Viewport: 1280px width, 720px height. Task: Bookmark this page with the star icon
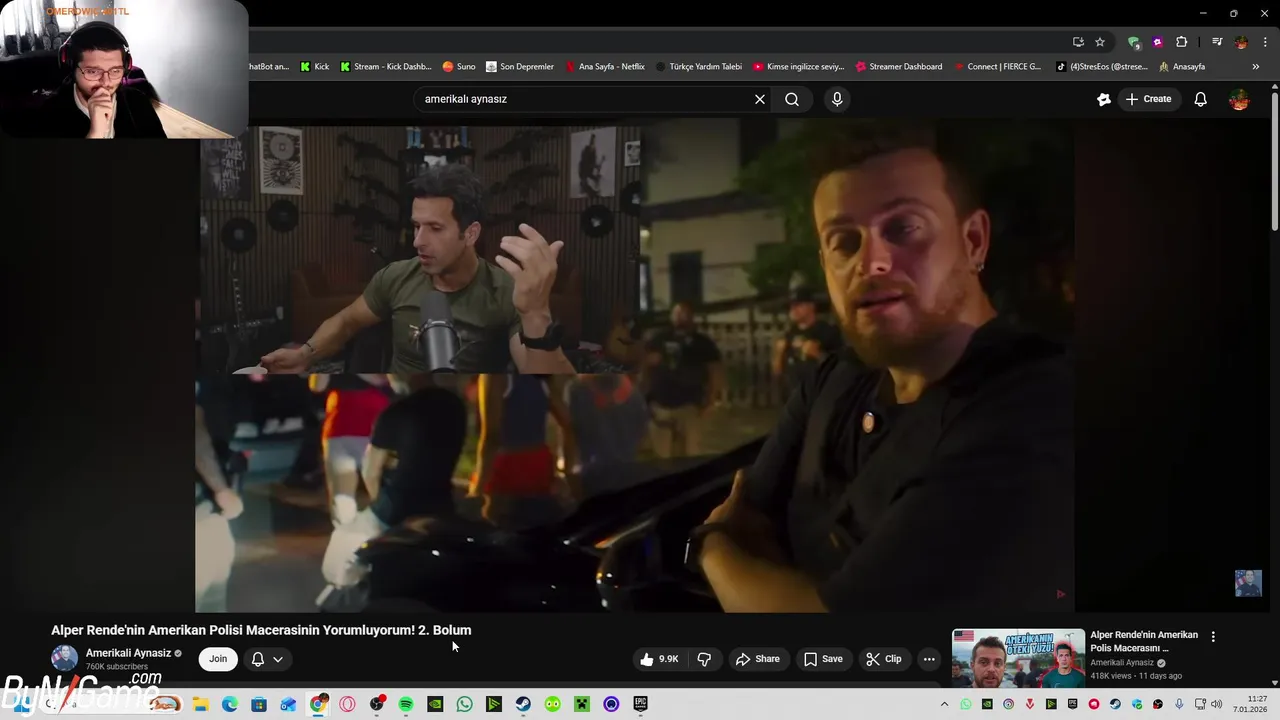click(x=1100, y=42)
